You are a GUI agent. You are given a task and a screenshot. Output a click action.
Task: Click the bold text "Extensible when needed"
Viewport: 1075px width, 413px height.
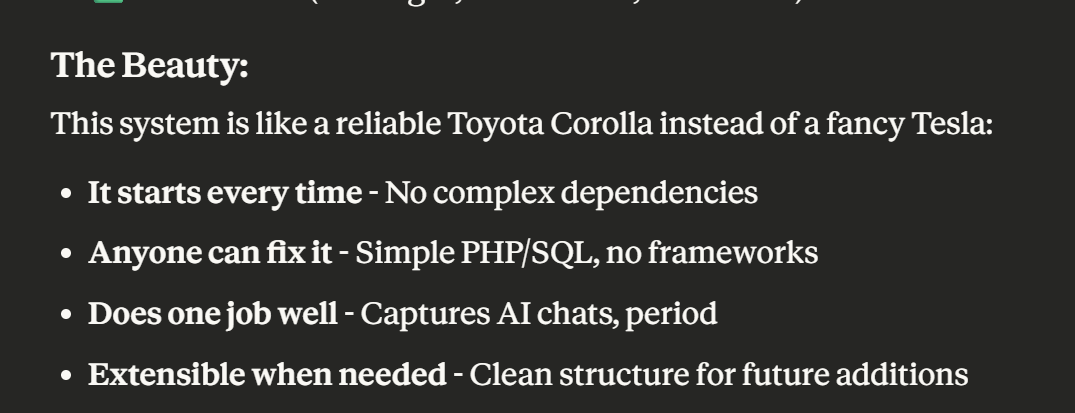tap(267, 375)
